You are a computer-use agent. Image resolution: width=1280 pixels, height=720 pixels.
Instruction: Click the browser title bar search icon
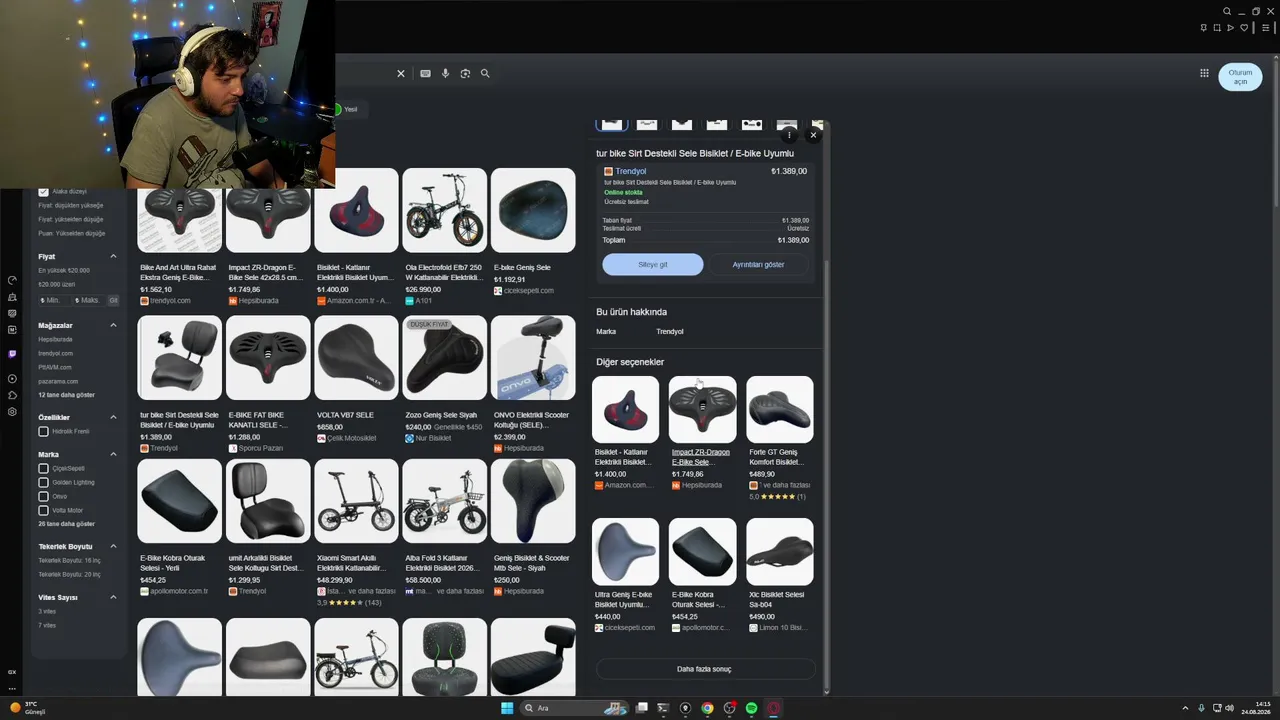1227,12
